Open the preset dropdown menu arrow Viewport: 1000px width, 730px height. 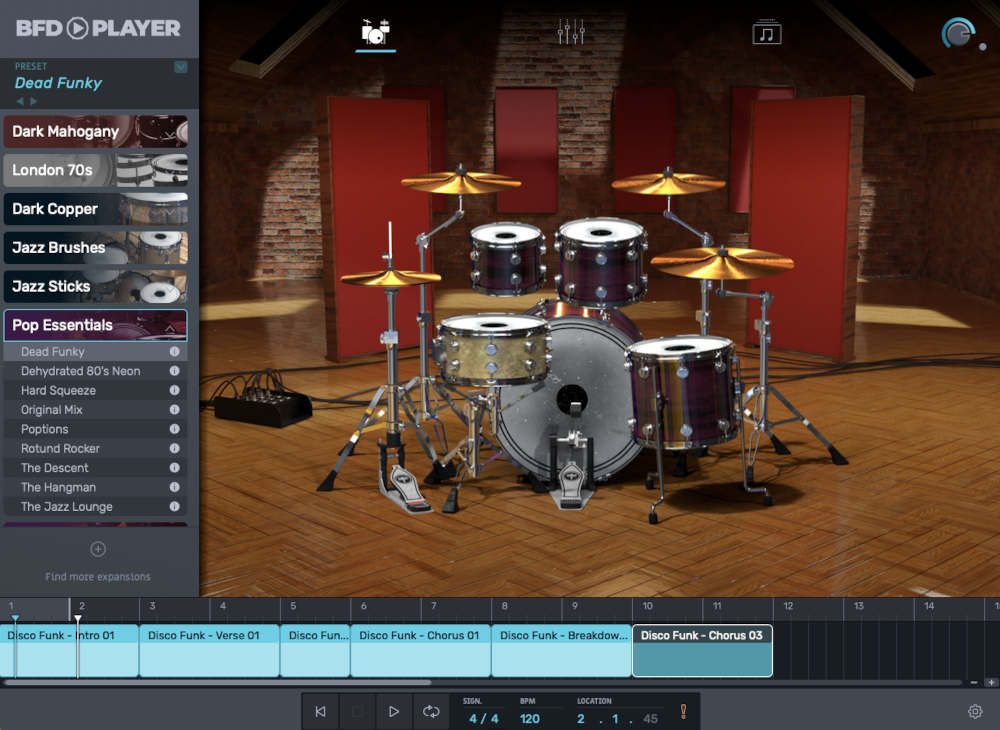tap(180, 67)
